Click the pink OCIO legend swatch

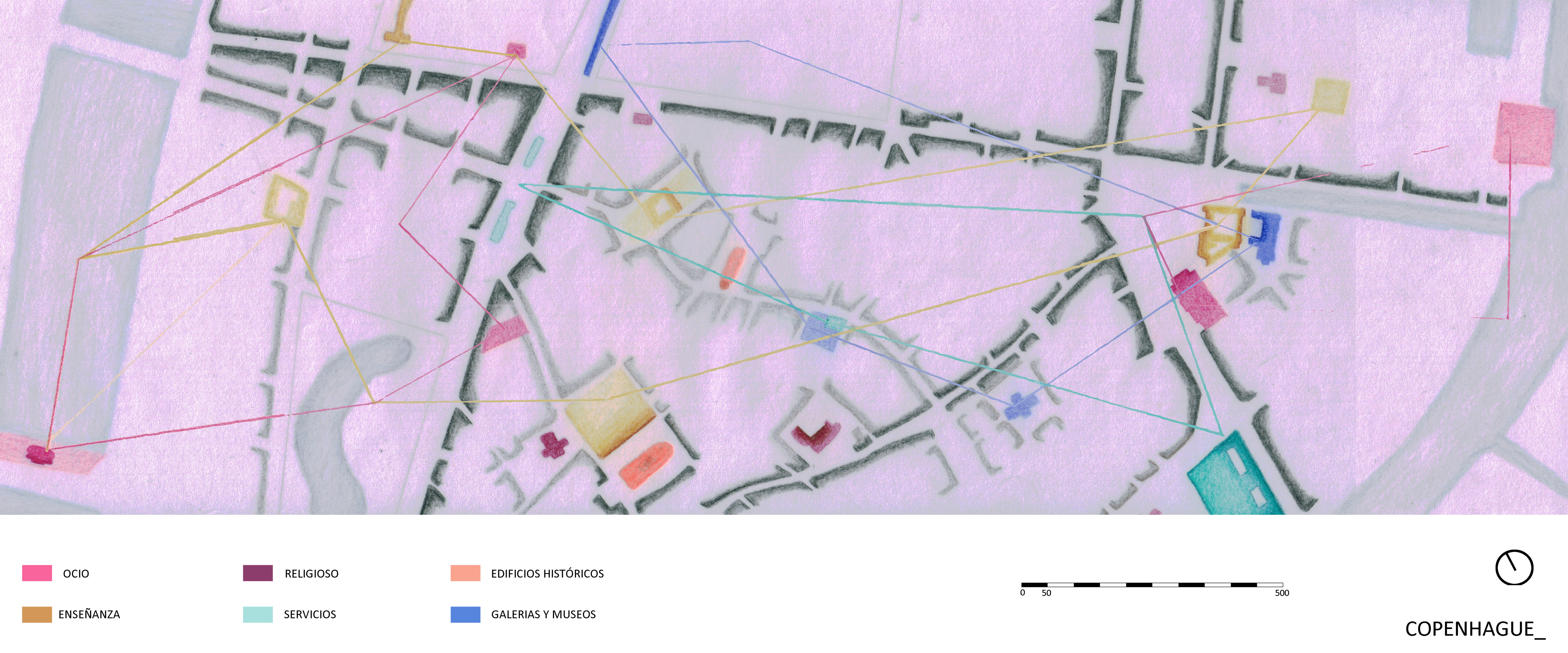(x=37, y=573)
